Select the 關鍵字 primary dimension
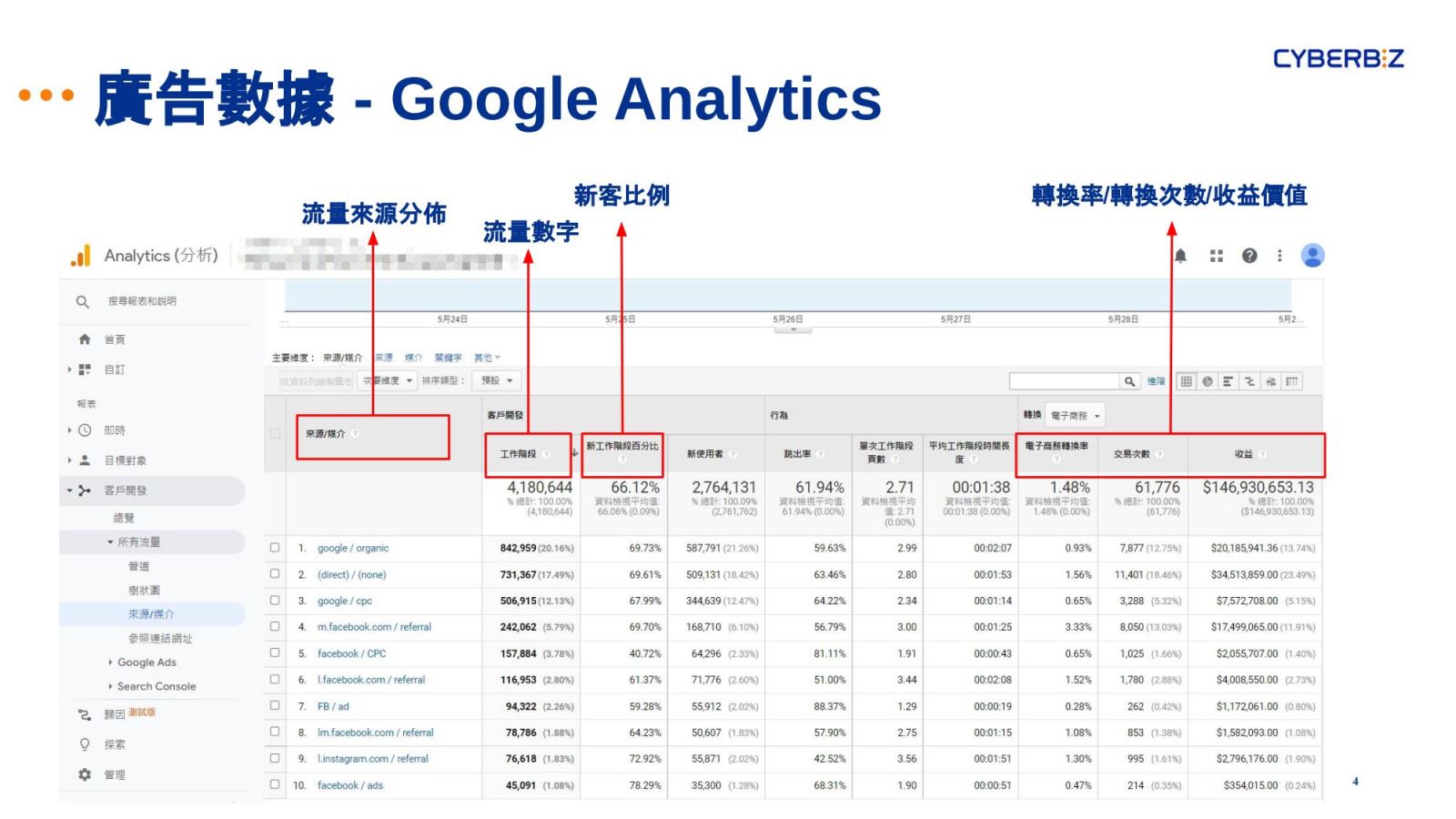Screen dimensions: 1456x819 coord(448,359)
